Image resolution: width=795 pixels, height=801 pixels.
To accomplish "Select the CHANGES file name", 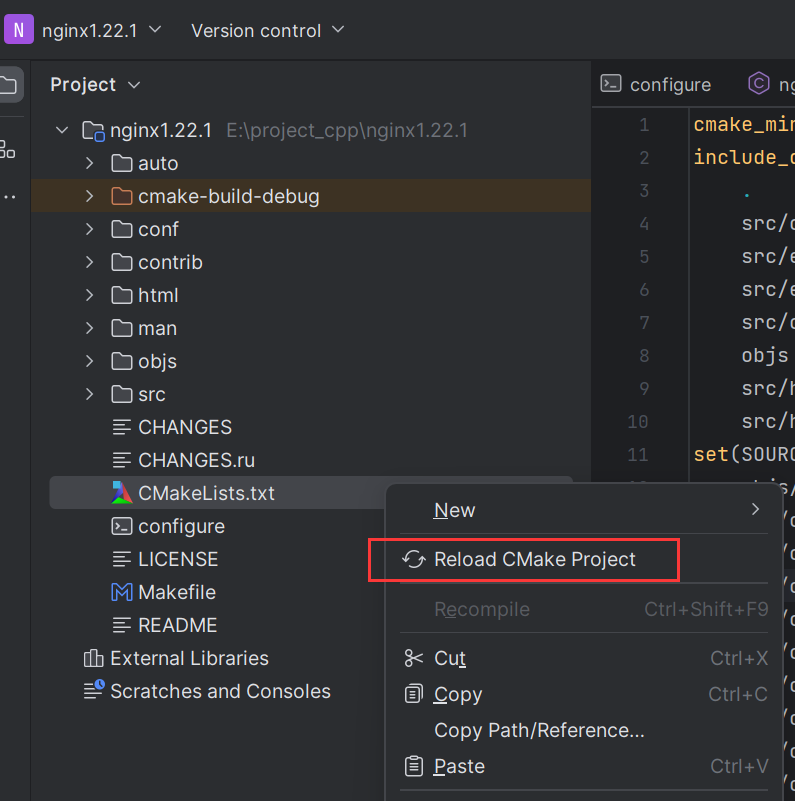I will coord(185,428).
